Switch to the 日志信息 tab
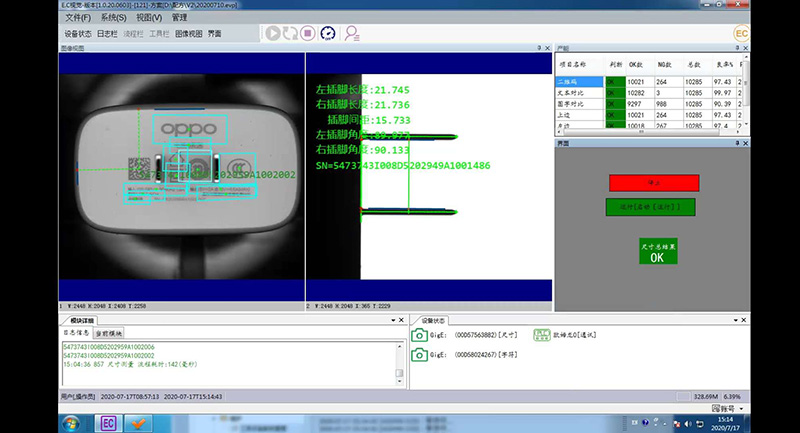 tap(76, 333)
